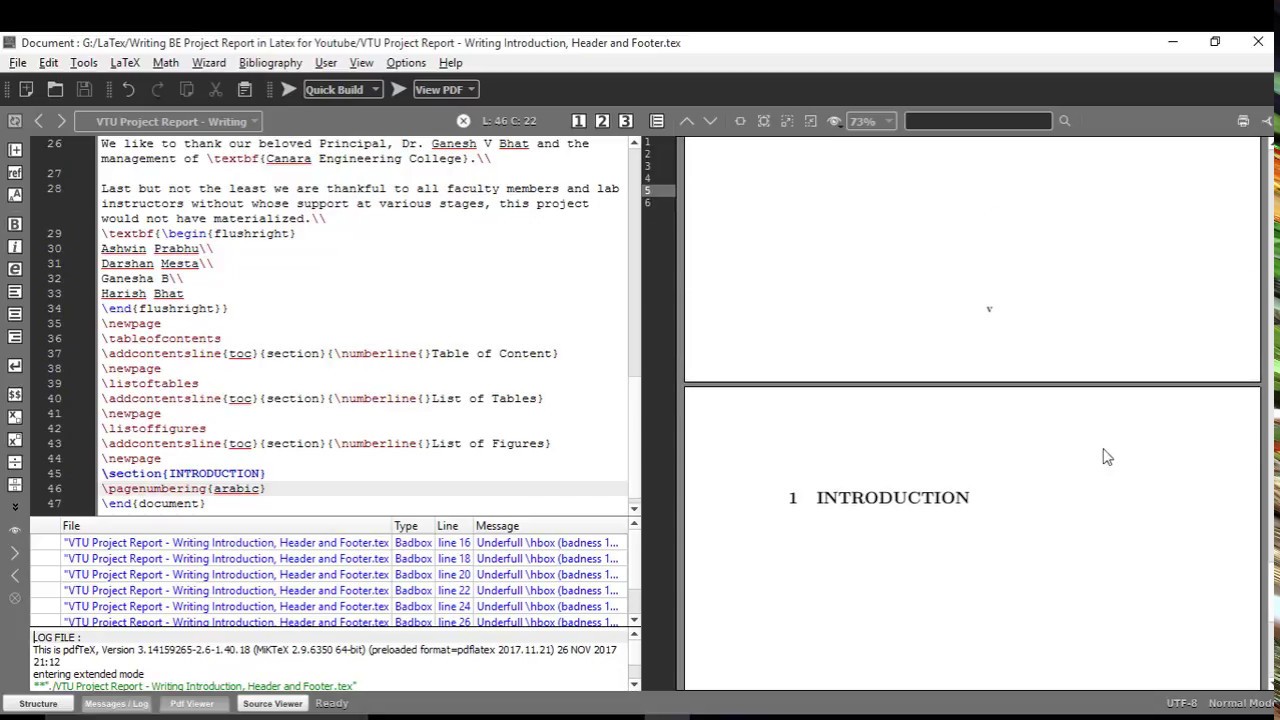This screenshot has width=1280, height=720.
Task: Open the Help menu
Action: pyautogui.click(x=450, y=63)
